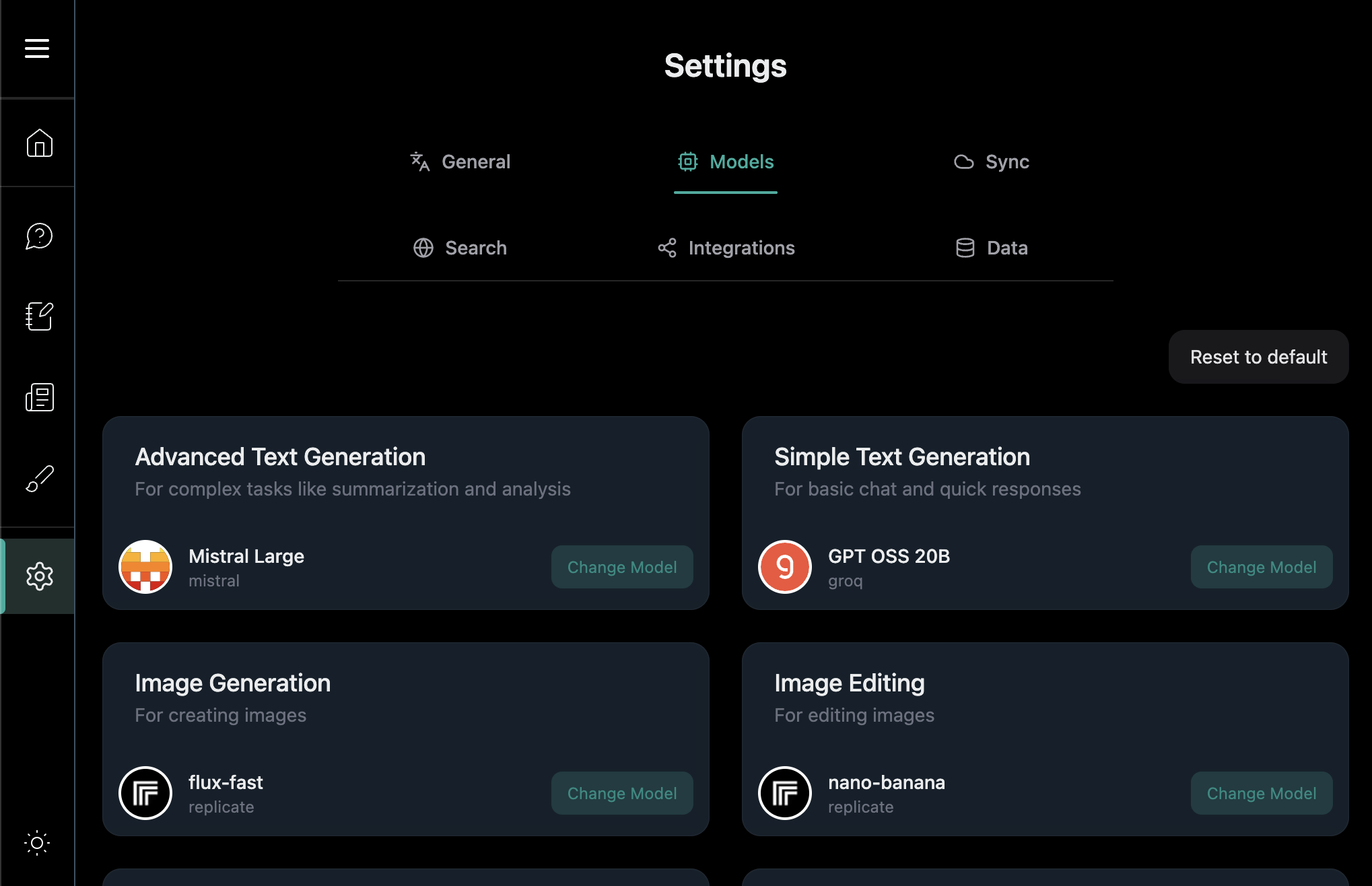Click the Mistral logo on Advanced Text Generation
The height and width of the screenshot is (886, 1372).
point(145,567)
